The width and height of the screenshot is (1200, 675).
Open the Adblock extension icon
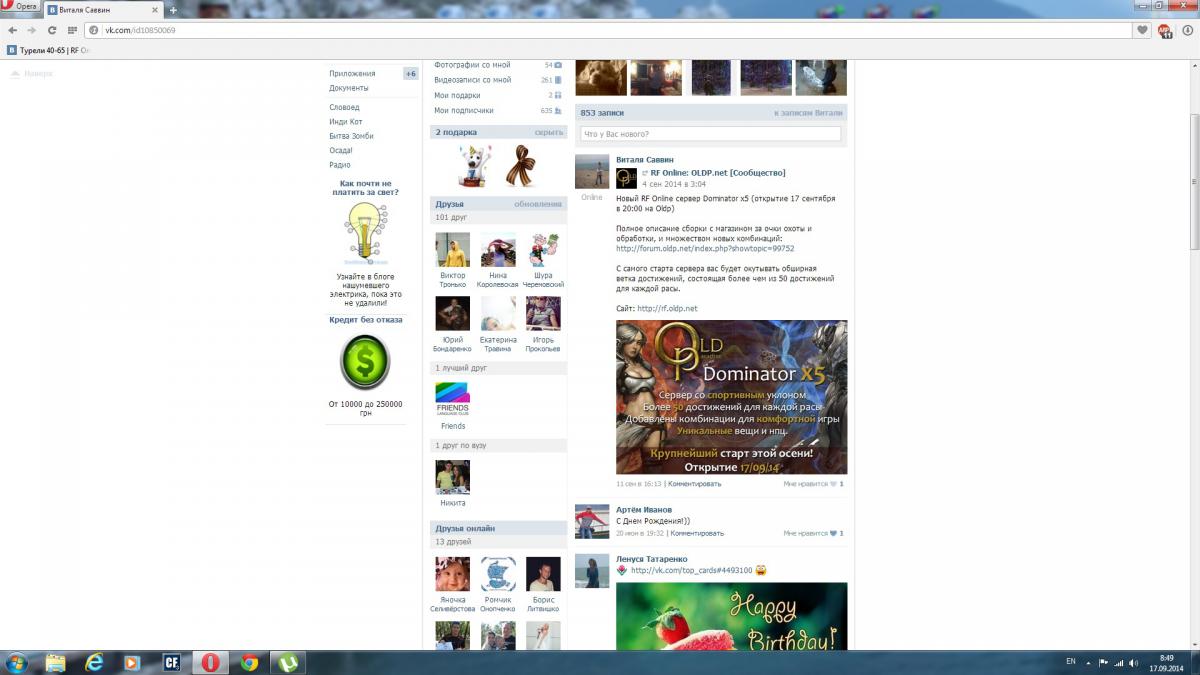pyautogui.click(x=1165, y=30)
